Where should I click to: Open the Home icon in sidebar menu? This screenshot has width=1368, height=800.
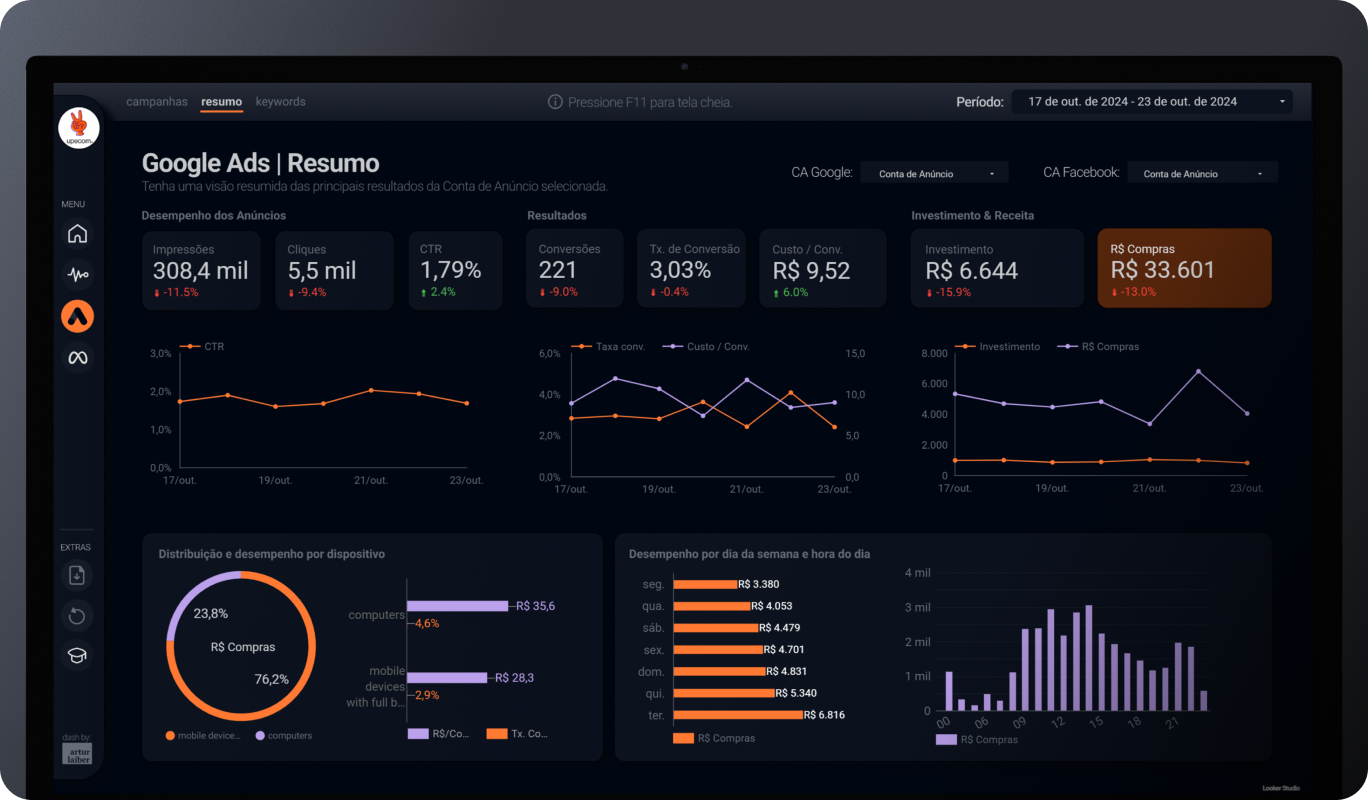pyautogui.click(x=77, y=234)
